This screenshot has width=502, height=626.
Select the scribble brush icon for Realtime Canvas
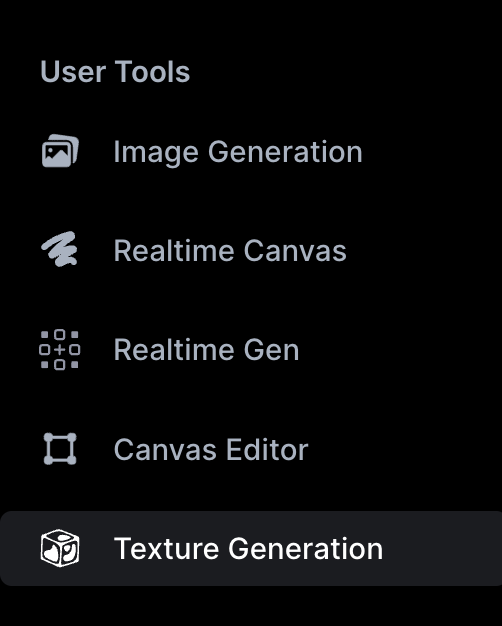60,249
